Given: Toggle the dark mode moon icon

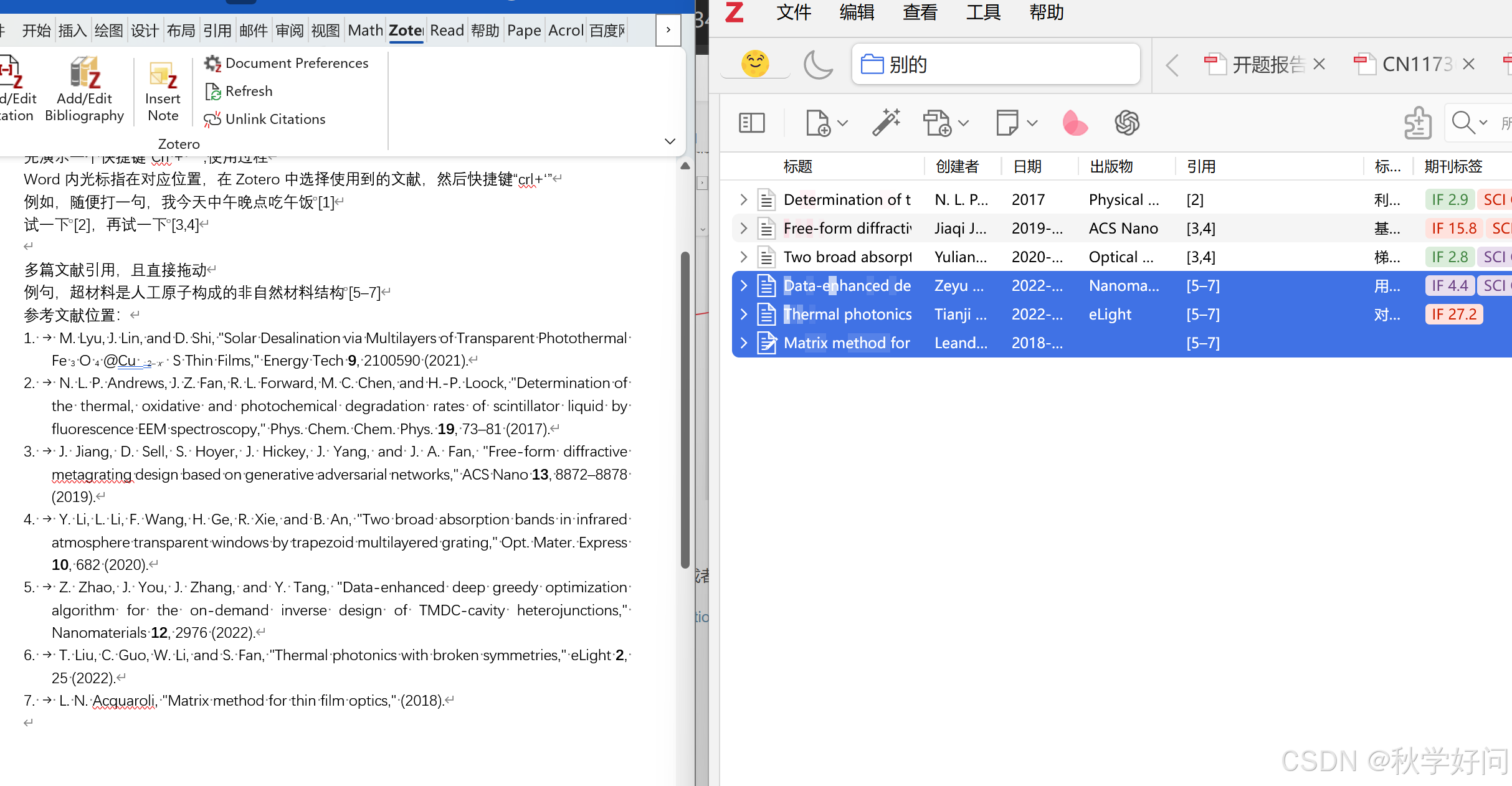Looking at the screenshot, I should tap(817, 64).
